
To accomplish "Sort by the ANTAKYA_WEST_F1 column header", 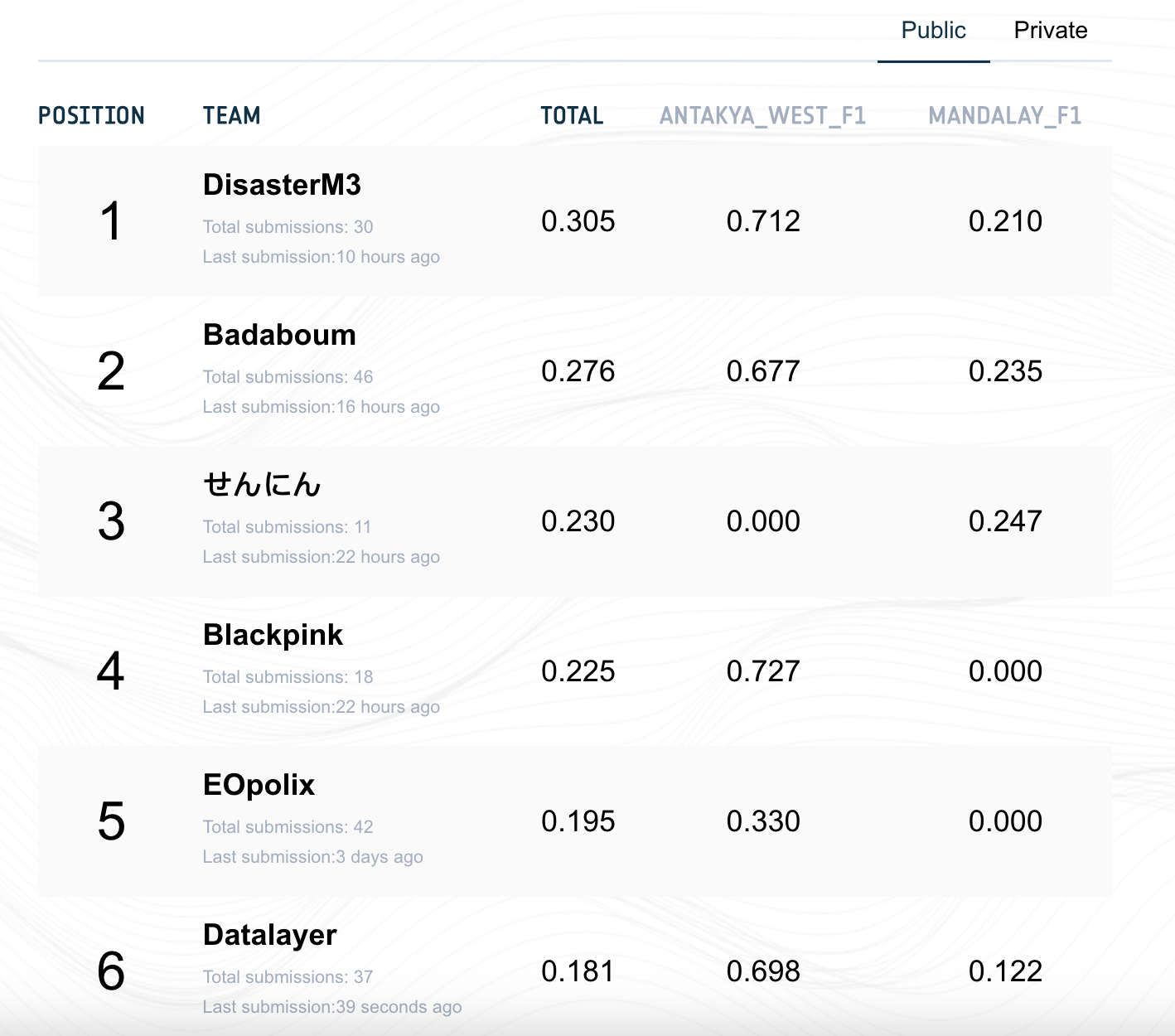I will click(762, 116).
